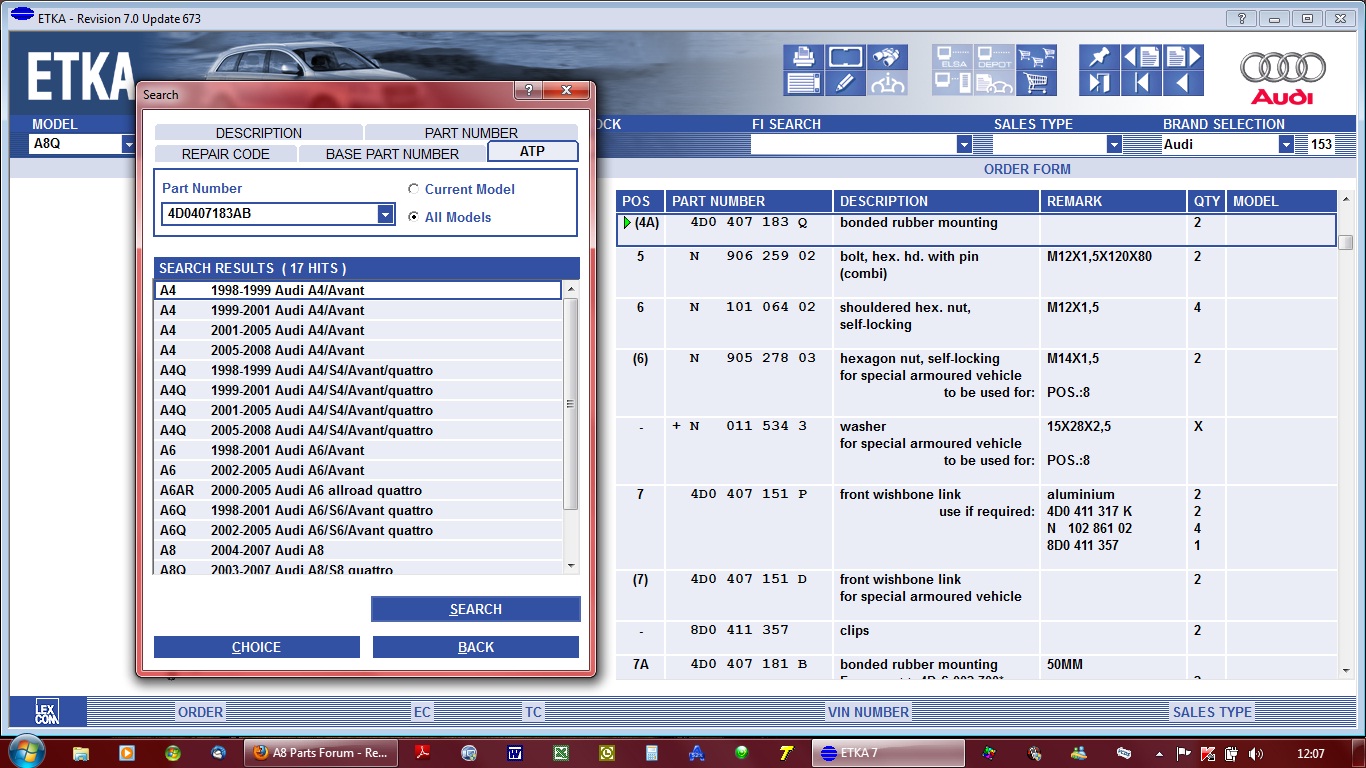Click scroll down arrow in search results
Image resolution: width=1366 pixels, height=768 pixels.
coord(571,566)
